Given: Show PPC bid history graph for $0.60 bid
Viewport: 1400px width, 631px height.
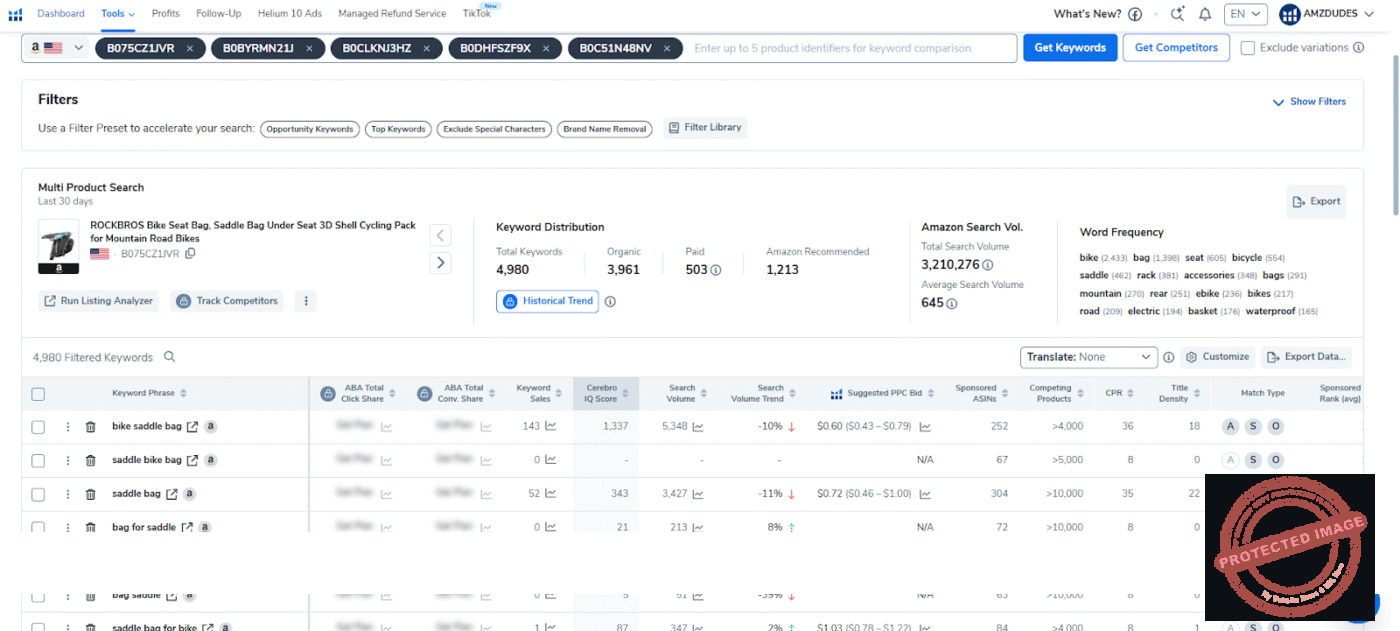Looking at the screenshot, I should click(x=925, y=427).
